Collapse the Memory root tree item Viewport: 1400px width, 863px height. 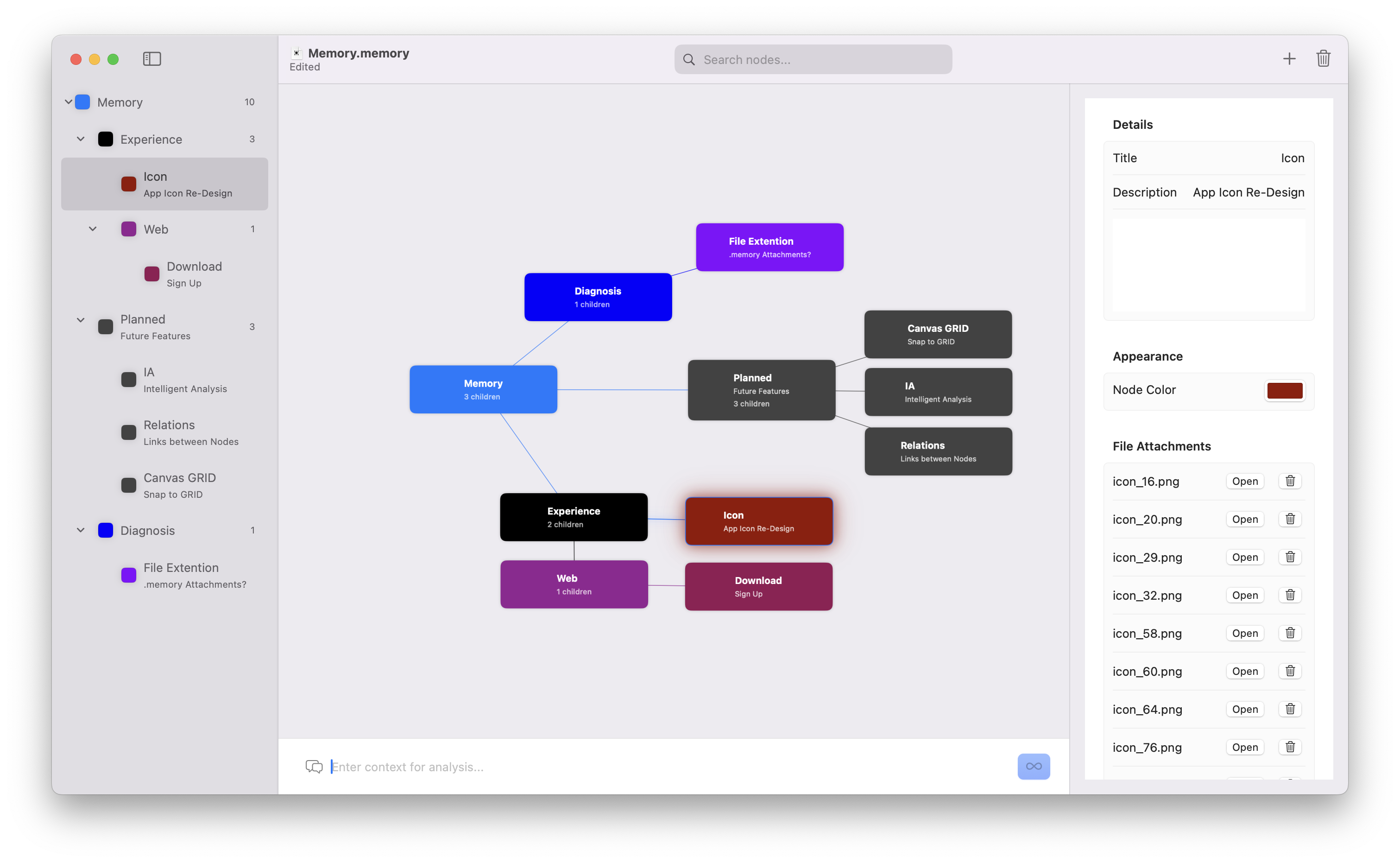click(x=69, y=102)
